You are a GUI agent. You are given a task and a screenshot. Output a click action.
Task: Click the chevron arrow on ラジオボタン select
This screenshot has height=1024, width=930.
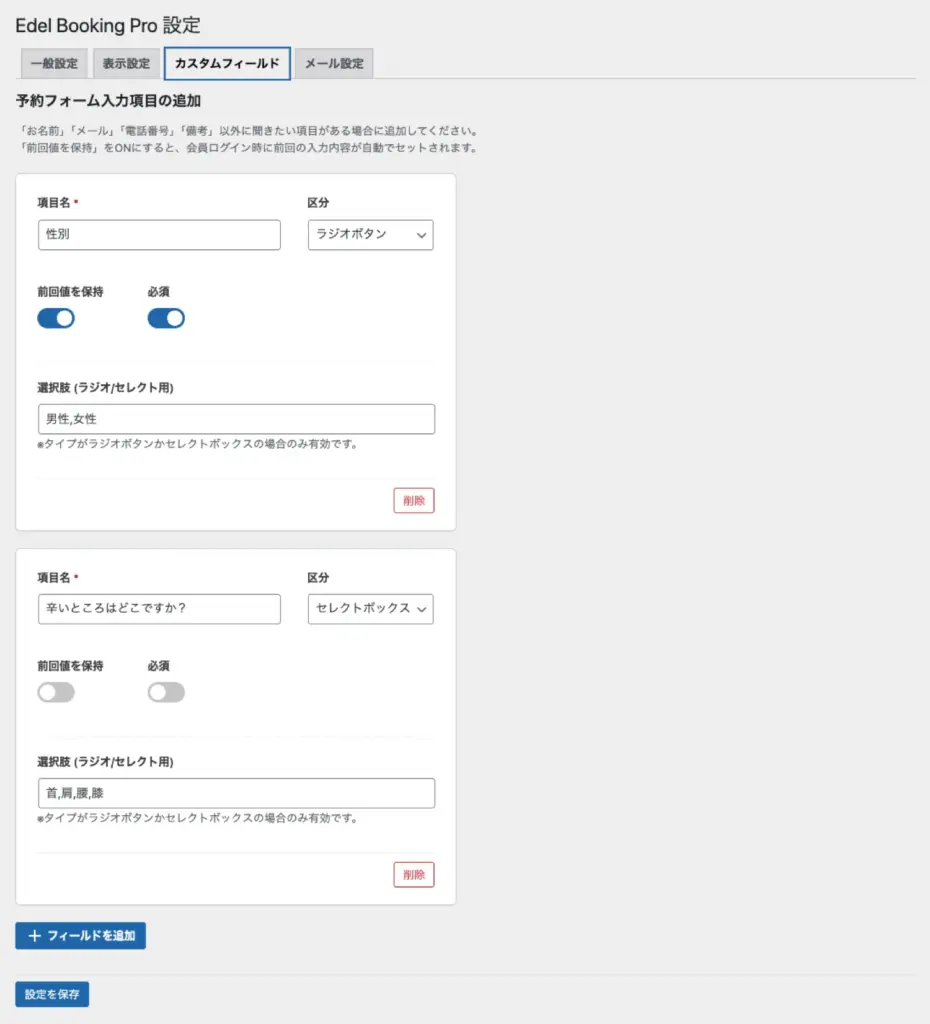pos(421,236)
